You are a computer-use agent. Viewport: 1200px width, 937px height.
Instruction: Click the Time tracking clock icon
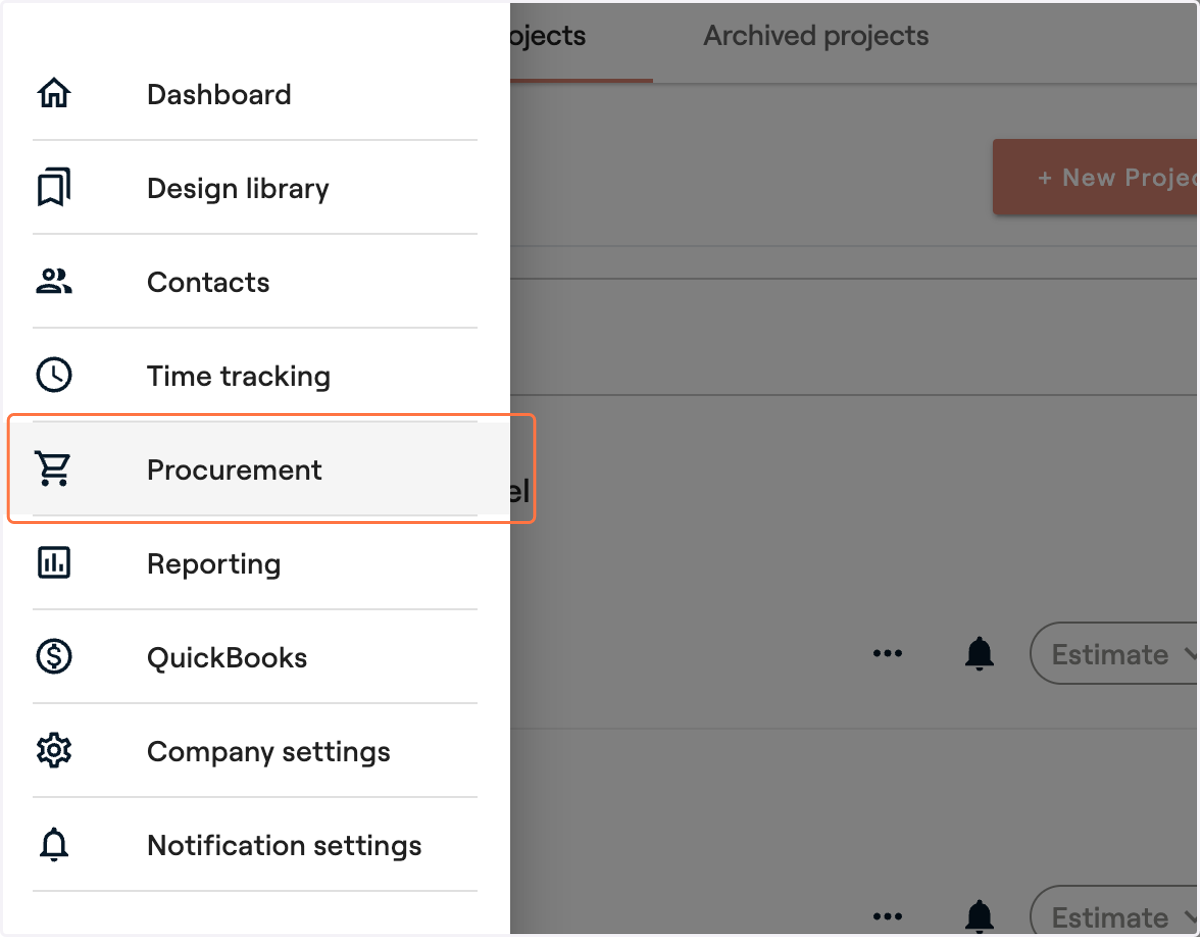(54, 375)
